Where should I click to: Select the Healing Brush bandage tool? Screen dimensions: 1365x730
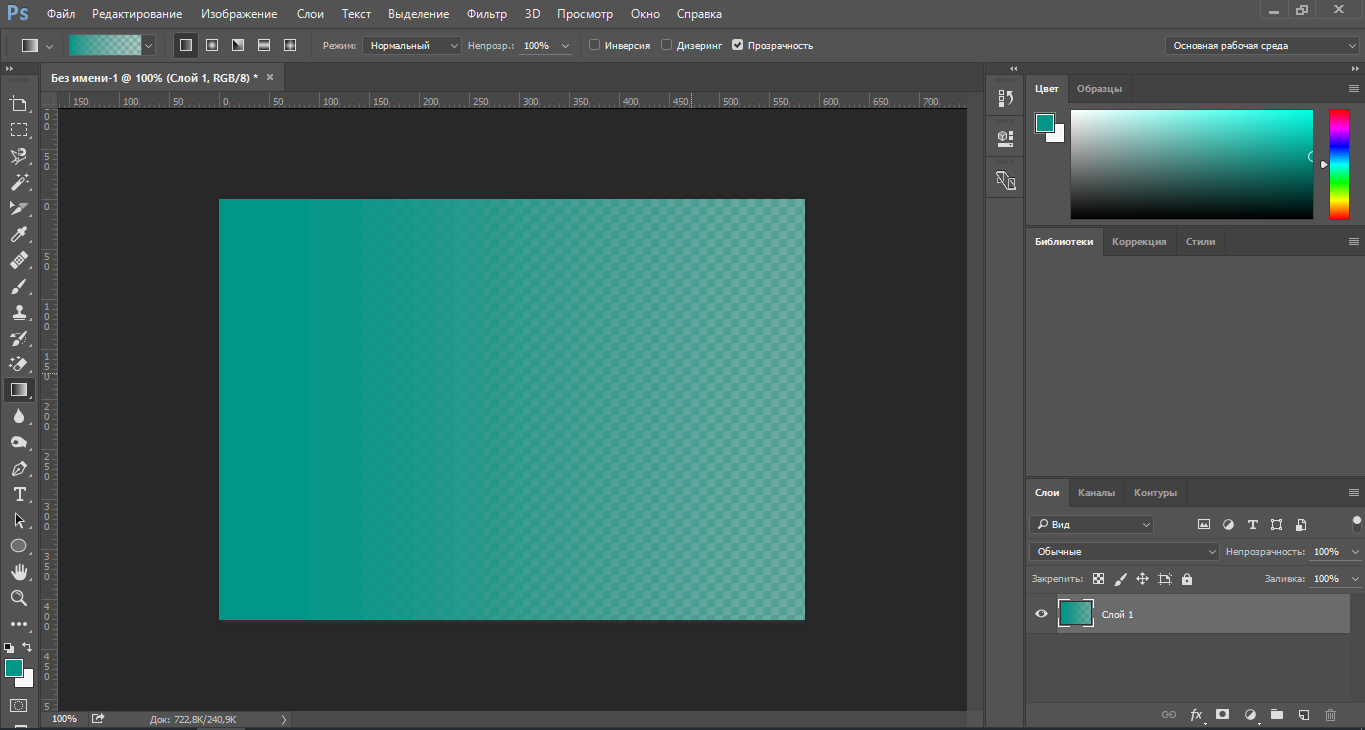(19, 260)
